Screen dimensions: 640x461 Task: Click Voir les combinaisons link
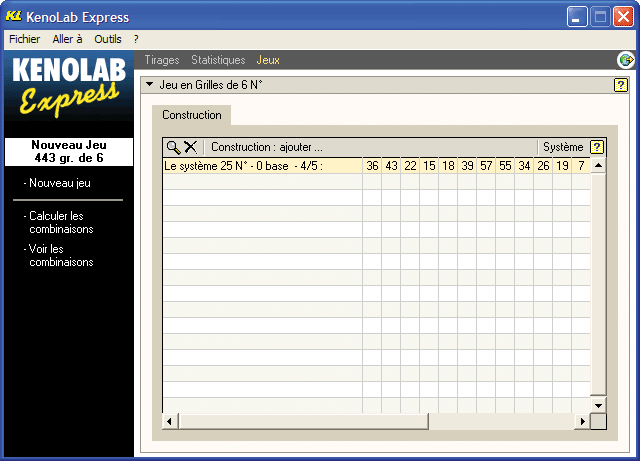click(61, 256)
